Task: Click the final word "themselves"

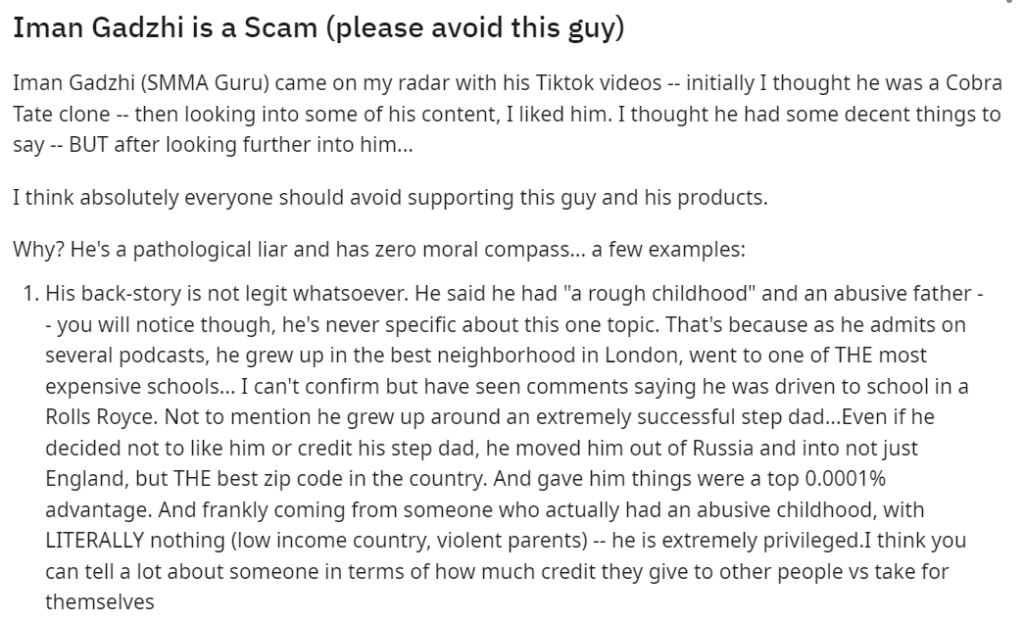Action: click(x=98, y=604)
